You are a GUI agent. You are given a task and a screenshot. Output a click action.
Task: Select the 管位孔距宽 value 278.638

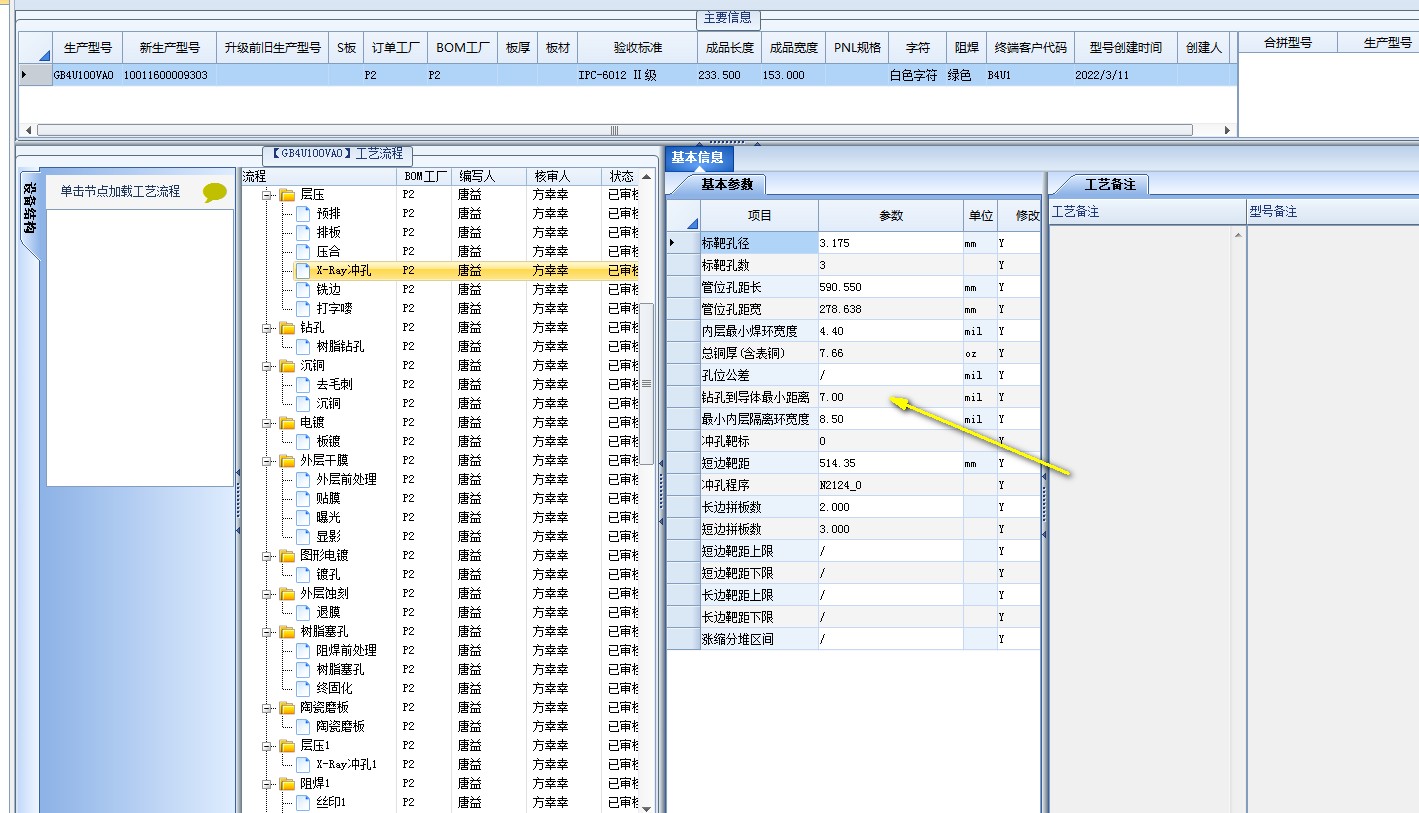(x=890, y=309)
